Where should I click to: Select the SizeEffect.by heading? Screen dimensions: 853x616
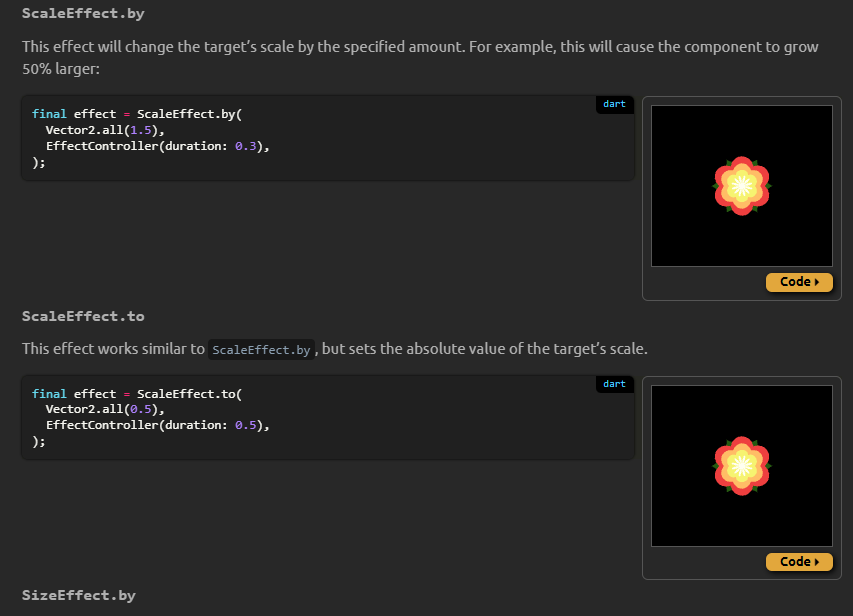(x=78, y=595)
